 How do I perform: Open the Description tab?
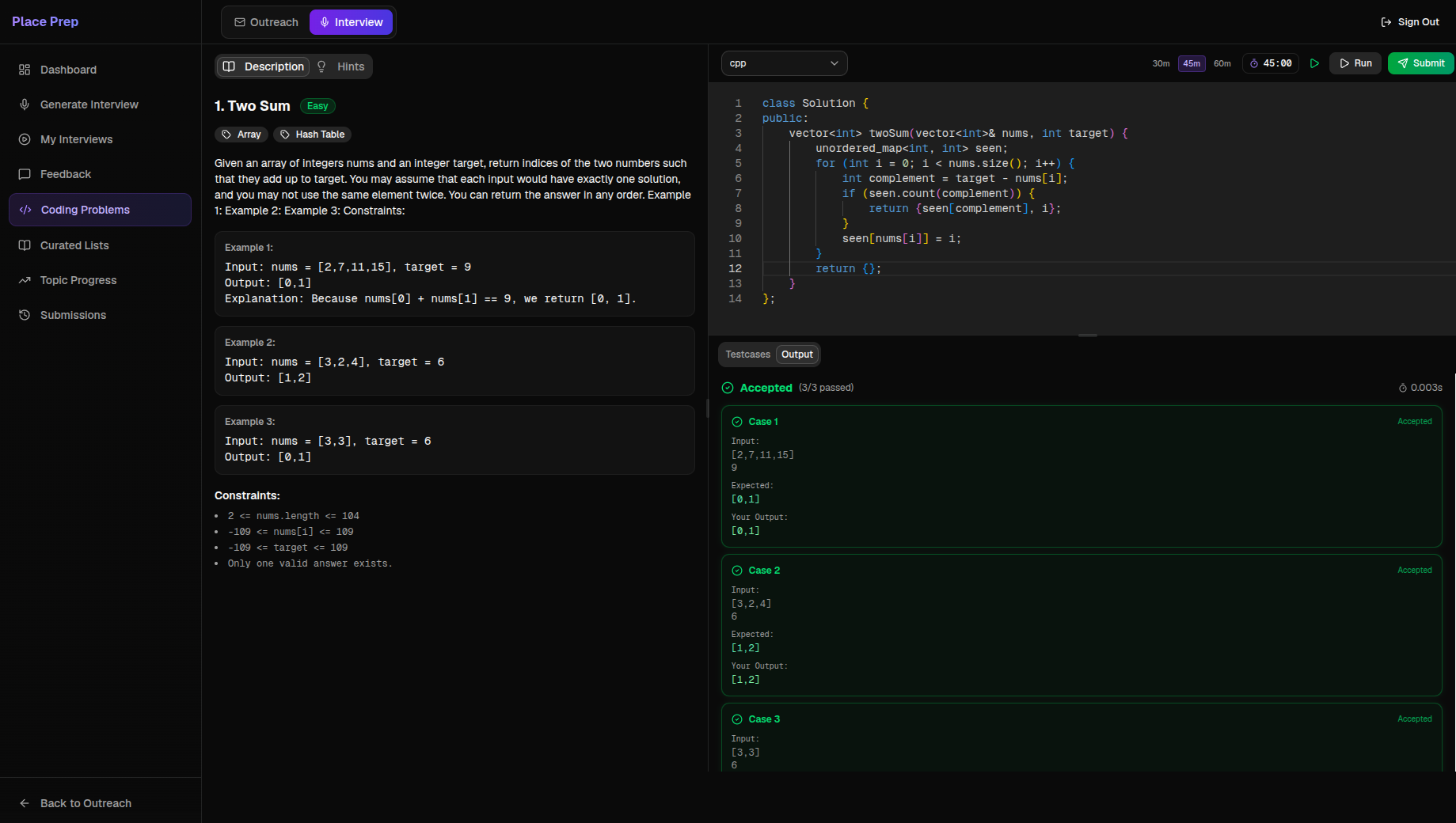coord(263,66)
